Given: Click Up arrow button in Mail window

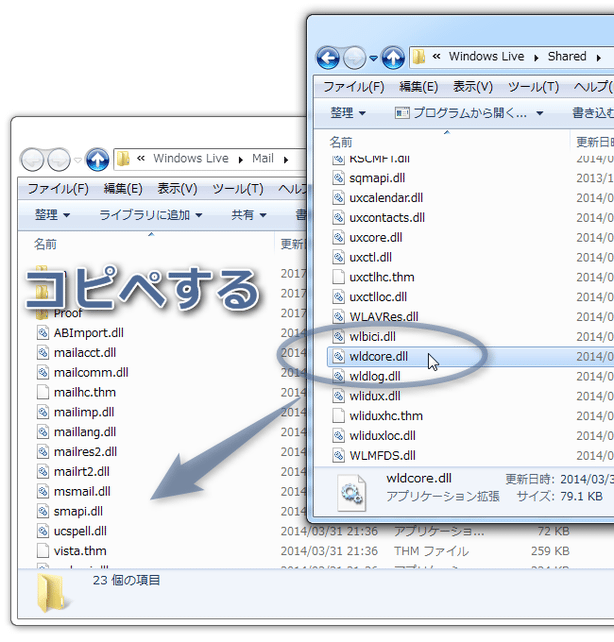Looking at the screenshot, I should click(97, 159).
